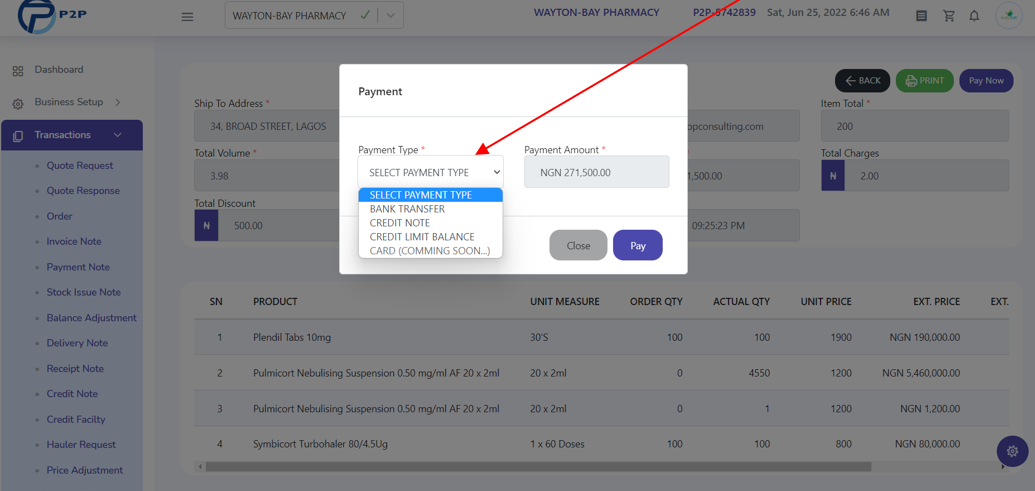Click the Business Setup gear icon
The height and width of the screenshot is (491, 1035).
click(x=18, y=104)
